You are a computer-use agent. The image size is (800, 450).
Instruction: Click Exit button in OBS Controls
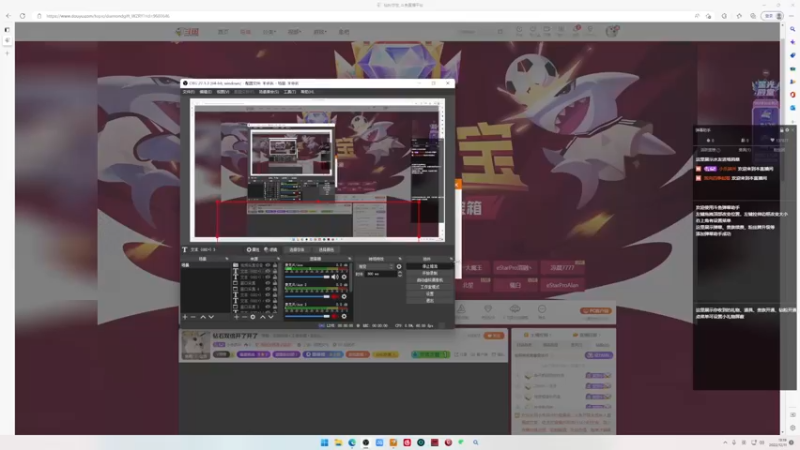[430, 301]
